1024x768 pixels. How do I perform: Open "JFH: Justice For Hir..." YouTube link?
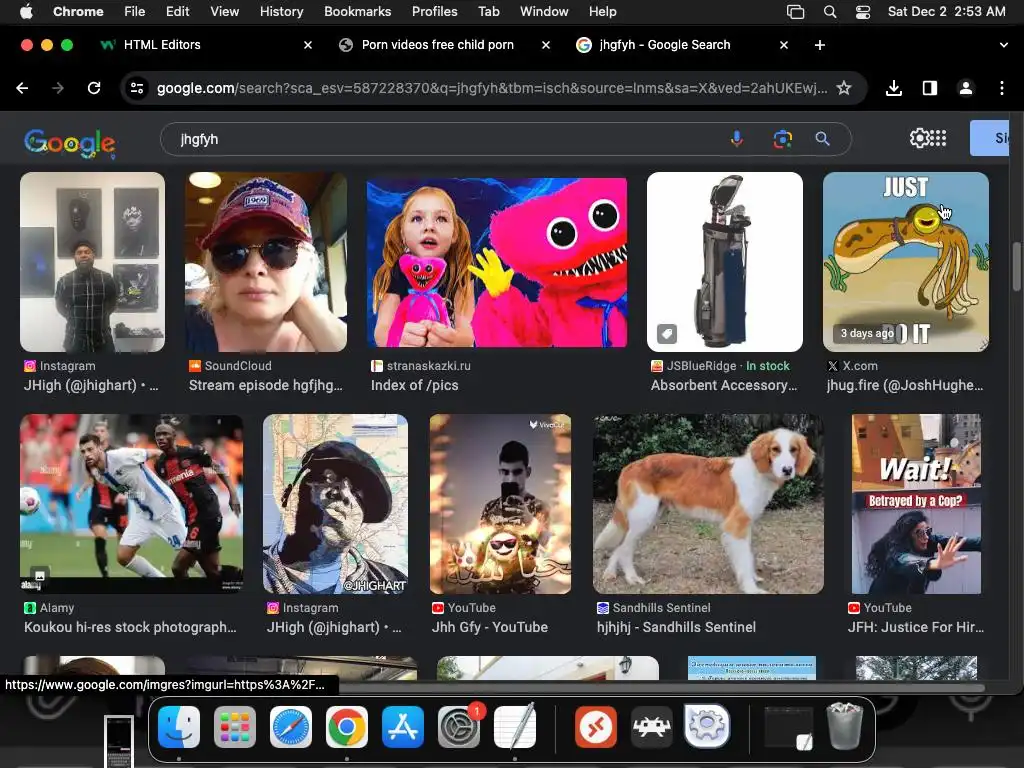[916, 627]
